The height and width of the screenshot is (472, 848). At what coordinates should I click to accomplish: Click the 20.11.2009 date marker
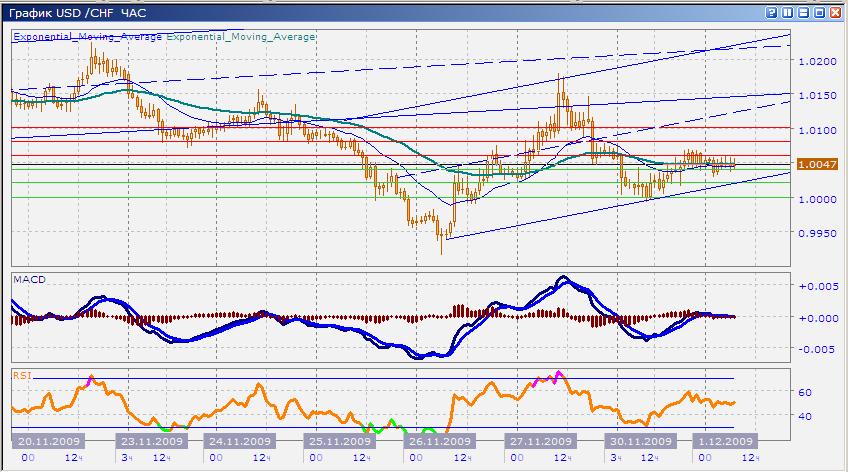click(44, 441)
